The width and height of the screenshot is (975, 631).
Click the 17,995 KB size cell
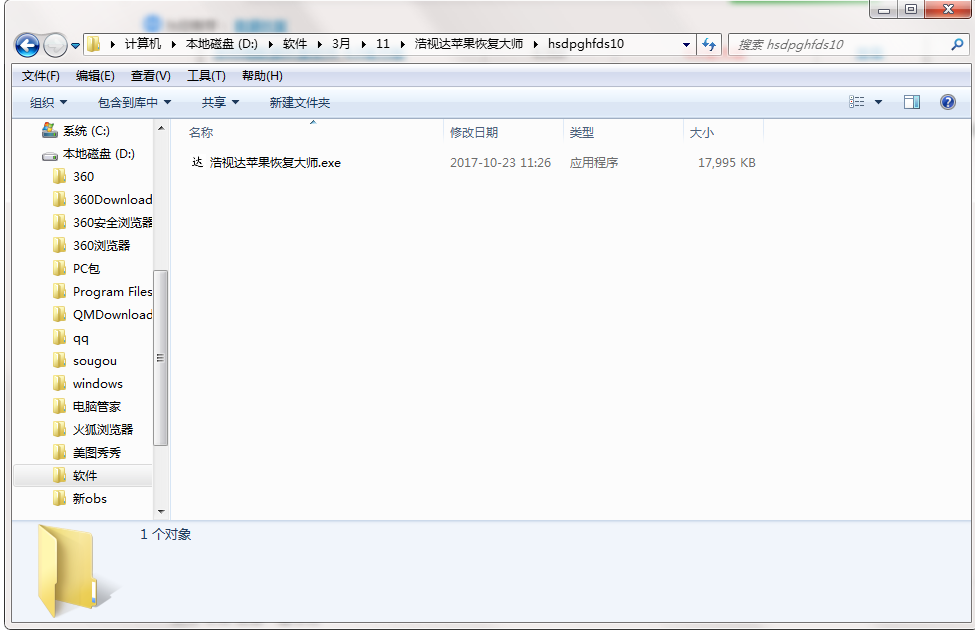coord(726,163)
